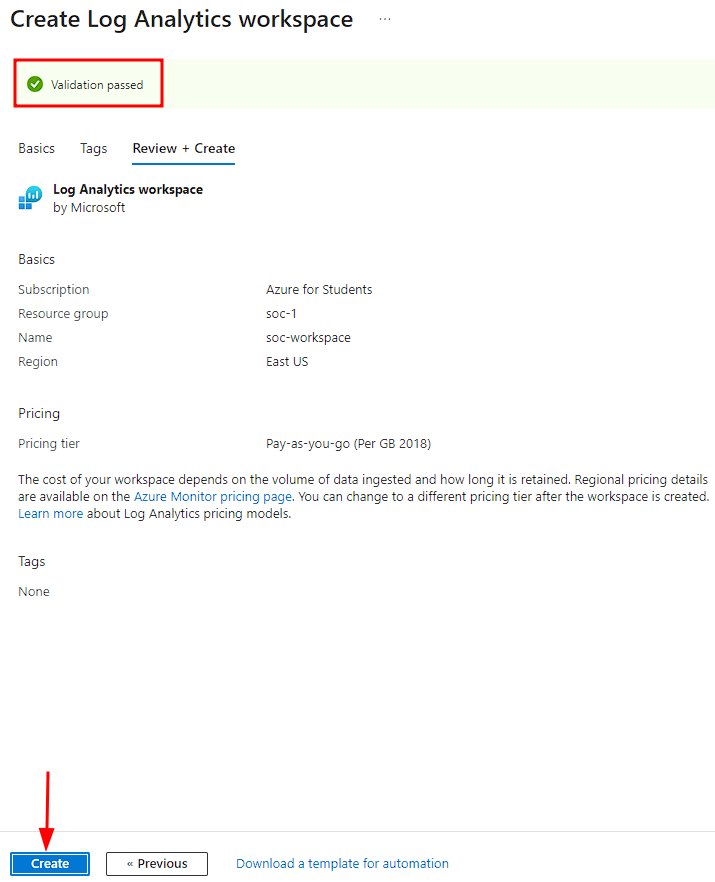Follow the Azure Monitor pricing page link
This screenshot has height=882, width=715.
[x=213, y=496]
